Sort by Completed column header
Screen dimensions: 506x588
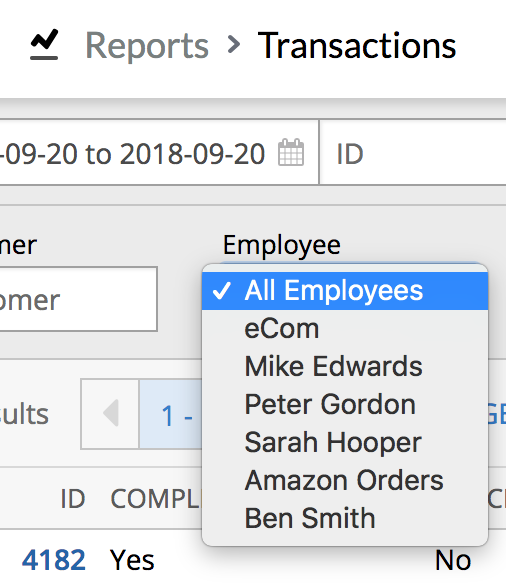pyautogui.click(x=156, y=499)
